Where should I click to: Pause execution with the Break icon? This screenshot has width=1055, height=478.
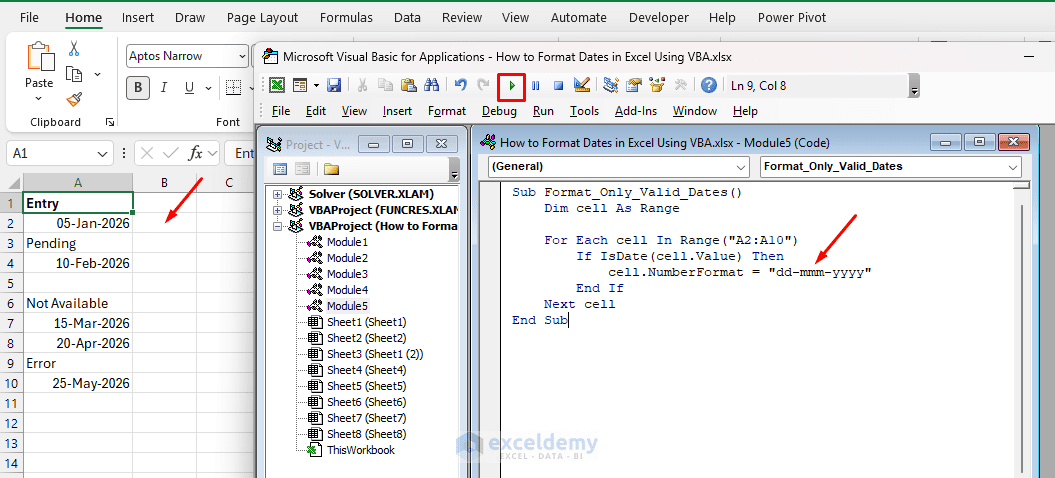pos(536,86)
